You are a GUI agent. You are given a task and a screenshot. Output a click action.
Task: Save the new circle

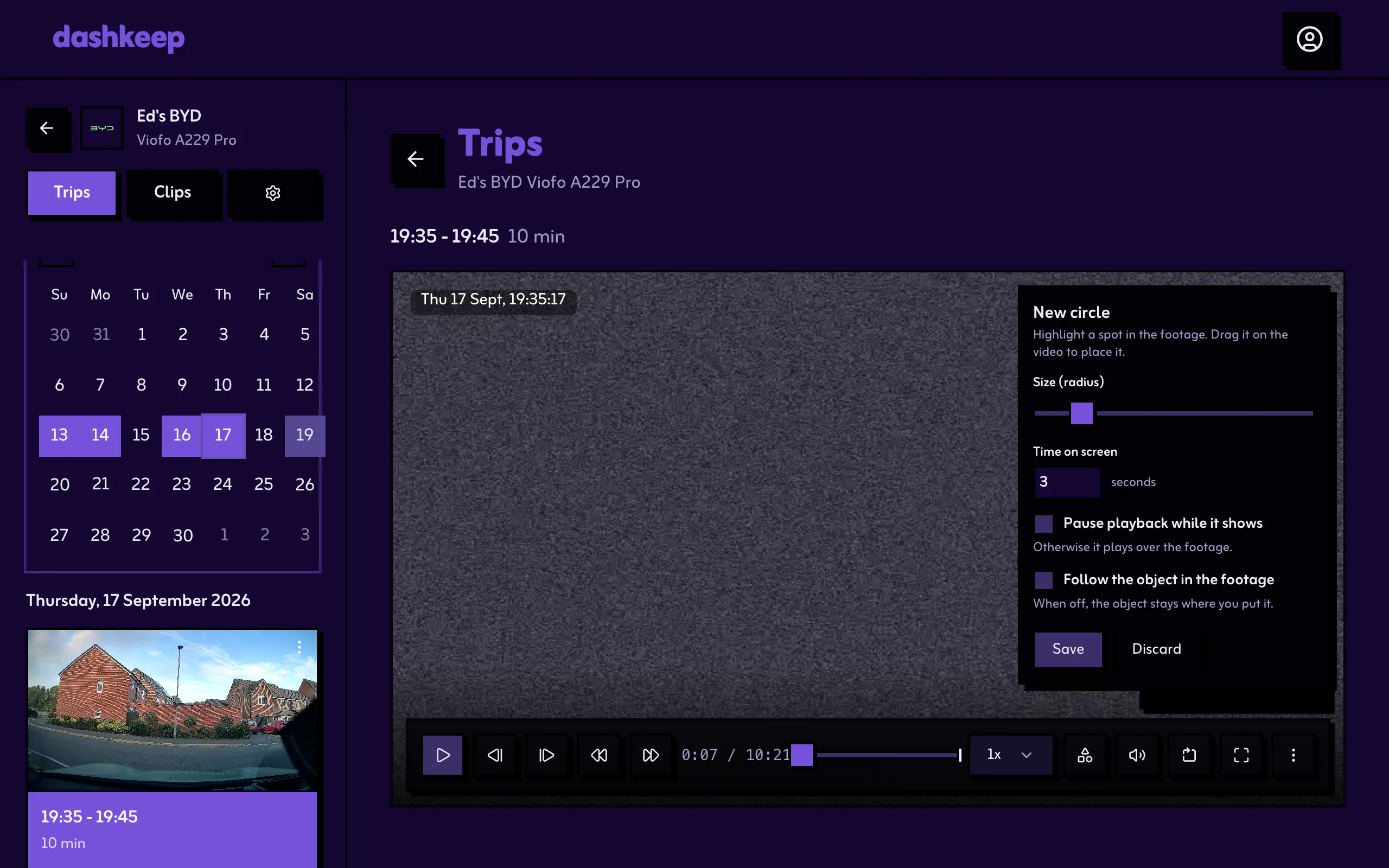pos(1068,649)
